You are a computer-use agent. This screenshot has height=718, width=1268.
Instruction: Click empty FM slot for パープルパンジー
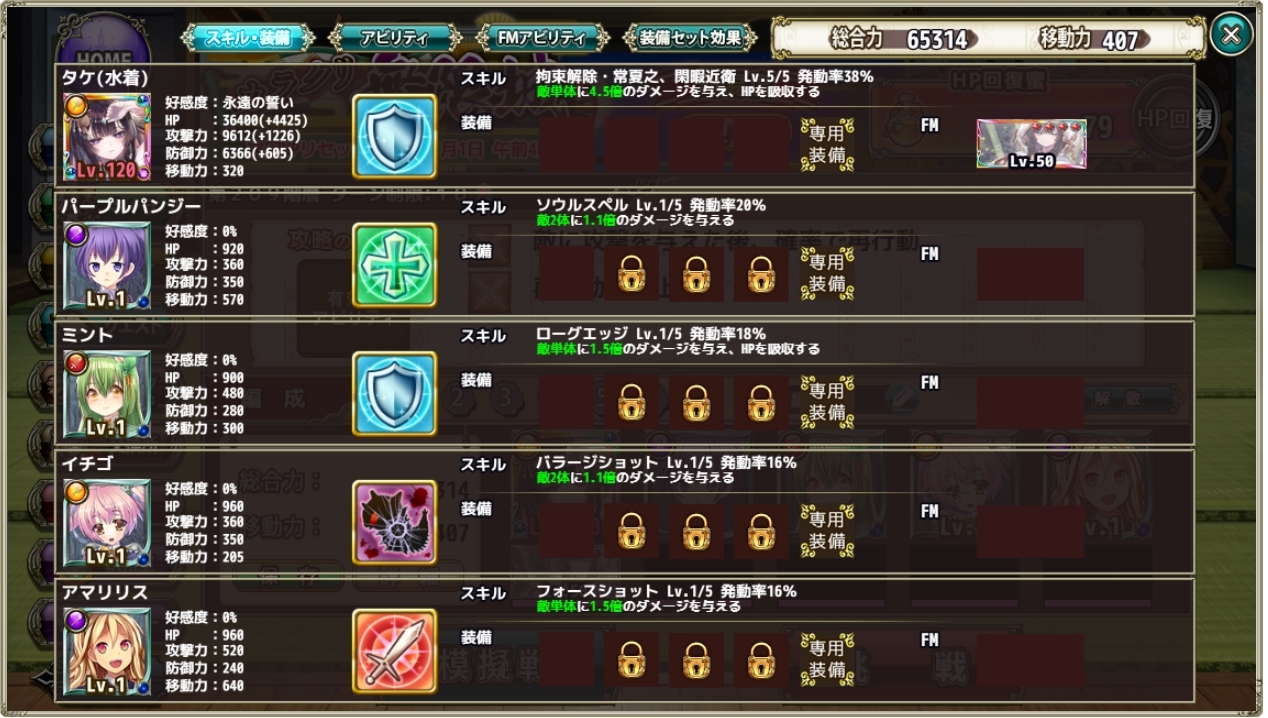click(1031, 274)
